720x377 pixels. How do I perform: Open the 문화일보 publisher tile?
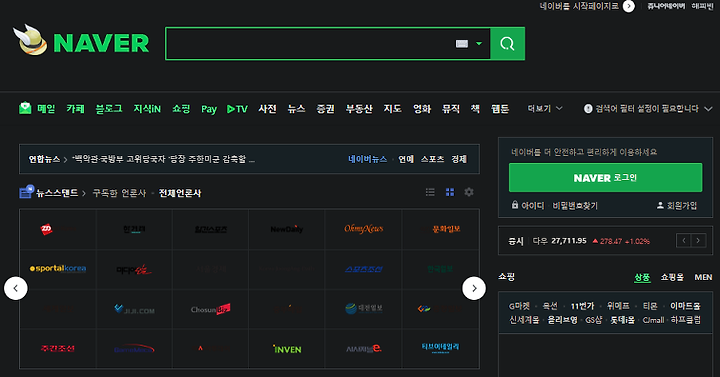coord(440,229)
